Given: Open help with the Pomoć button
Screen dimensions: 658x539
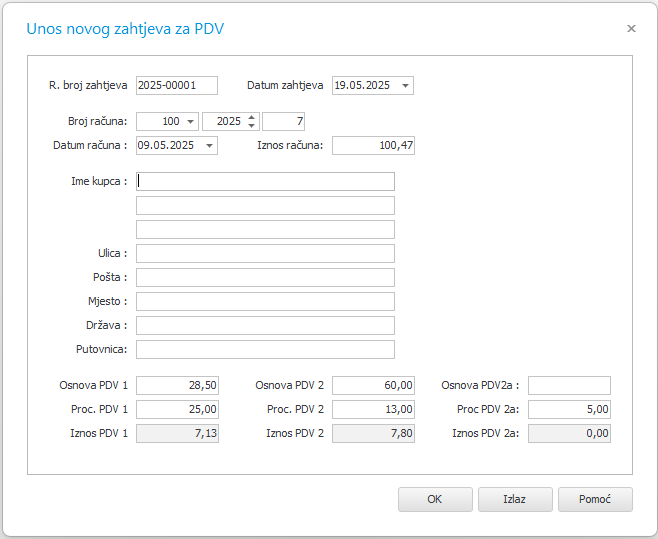Looking at the screenshot, I should pos(595,499).
